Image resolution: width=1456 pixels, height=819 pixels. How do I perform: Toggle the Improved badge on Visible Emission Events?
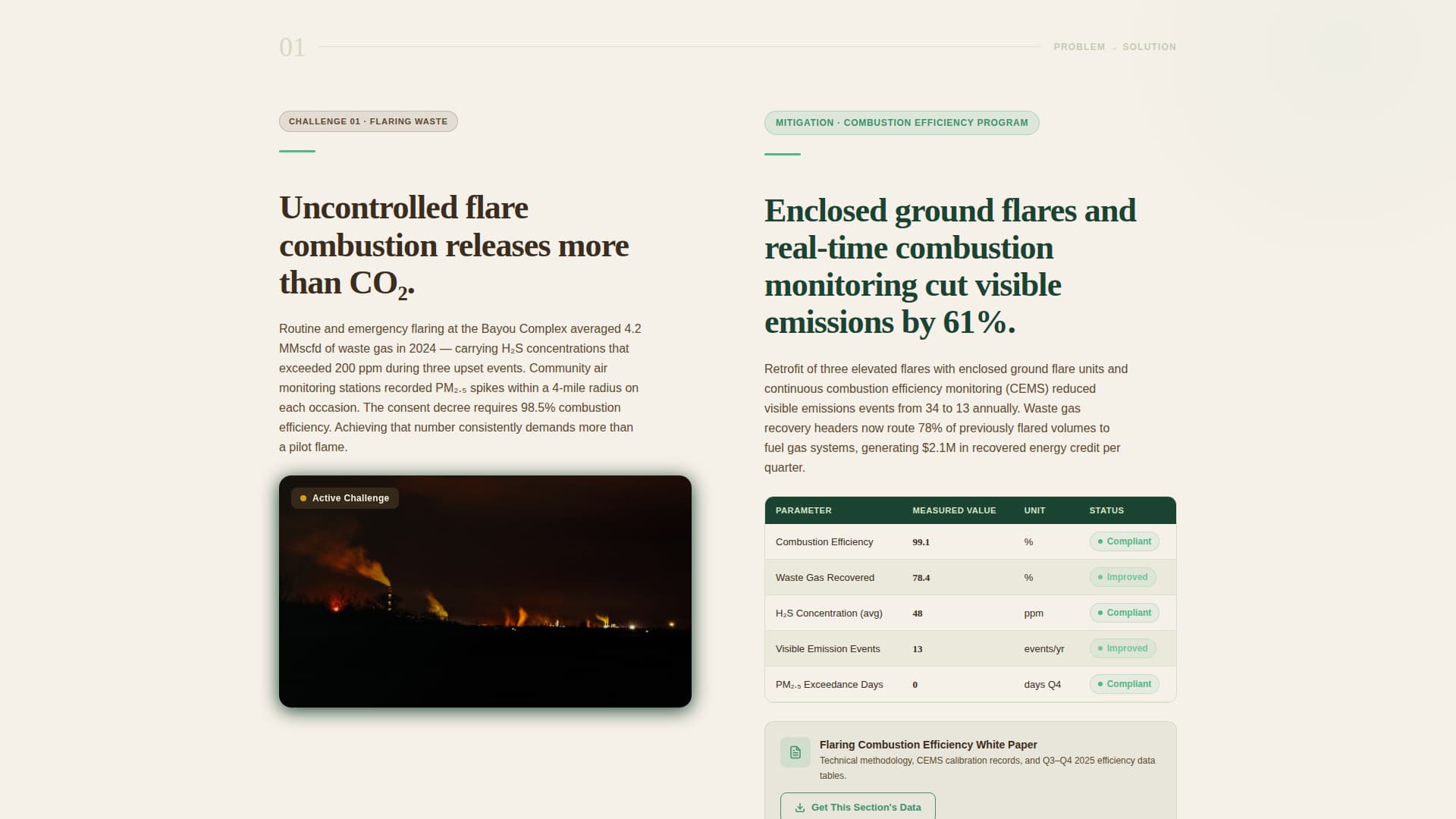click(x=1122, y=648)
